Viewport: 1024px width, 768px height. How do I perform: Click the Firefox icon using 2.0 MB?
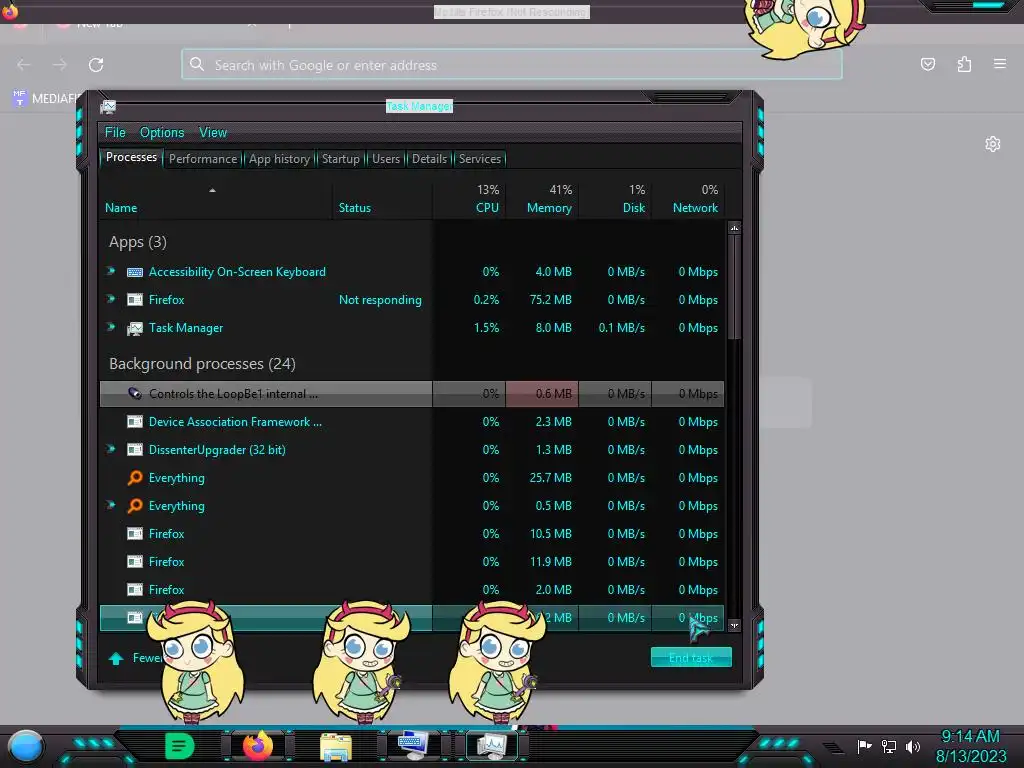click(x=135, y=590)
